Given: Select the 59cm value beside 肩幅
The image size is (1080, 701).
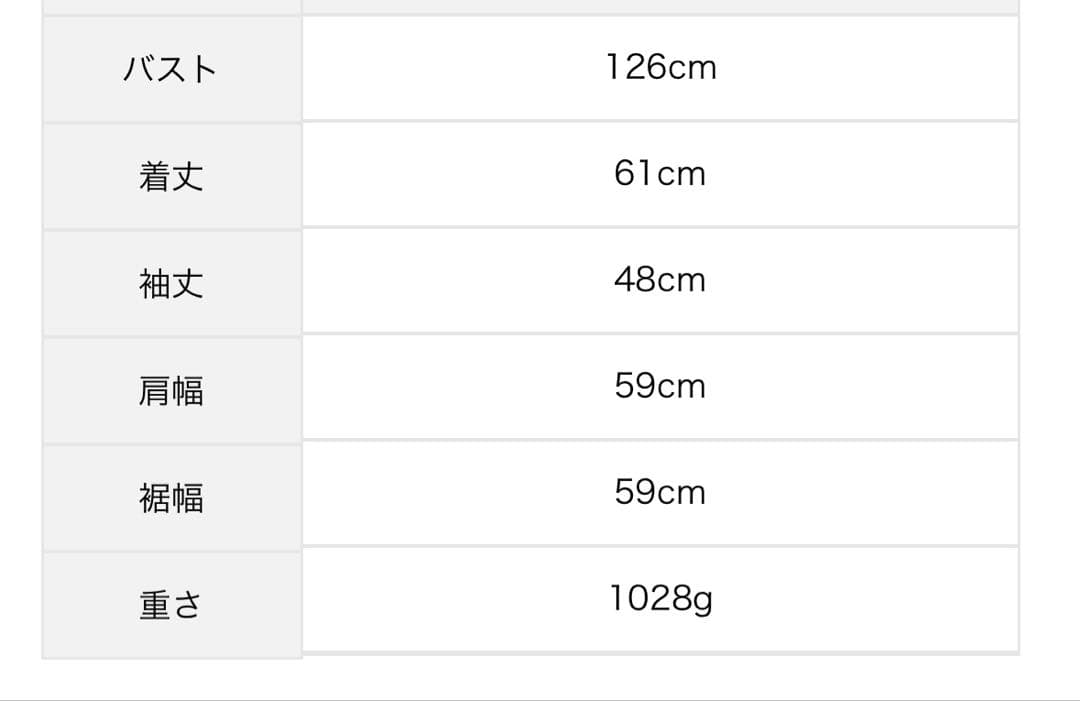Looking at the screenshot, I should tap(660, 386).
